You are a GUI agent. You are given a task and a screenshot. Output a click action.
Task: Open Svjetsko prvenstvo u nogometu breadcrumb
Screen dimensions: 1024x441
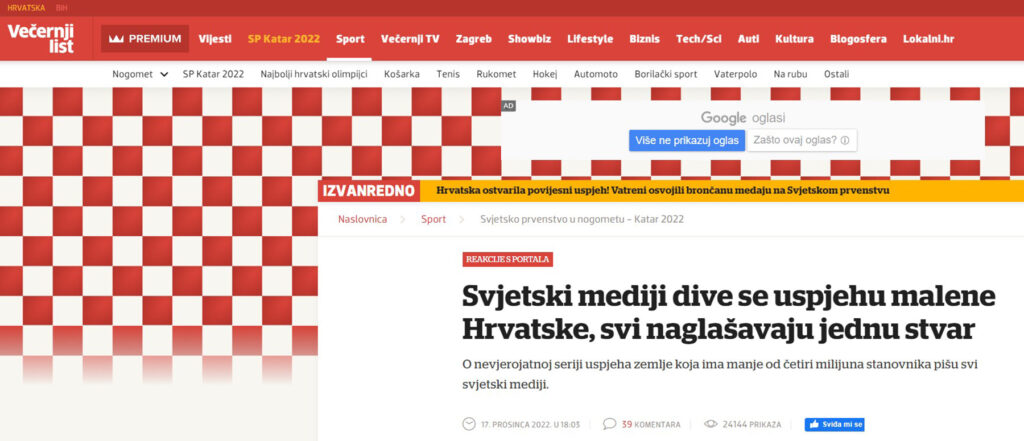click(582, 219)
